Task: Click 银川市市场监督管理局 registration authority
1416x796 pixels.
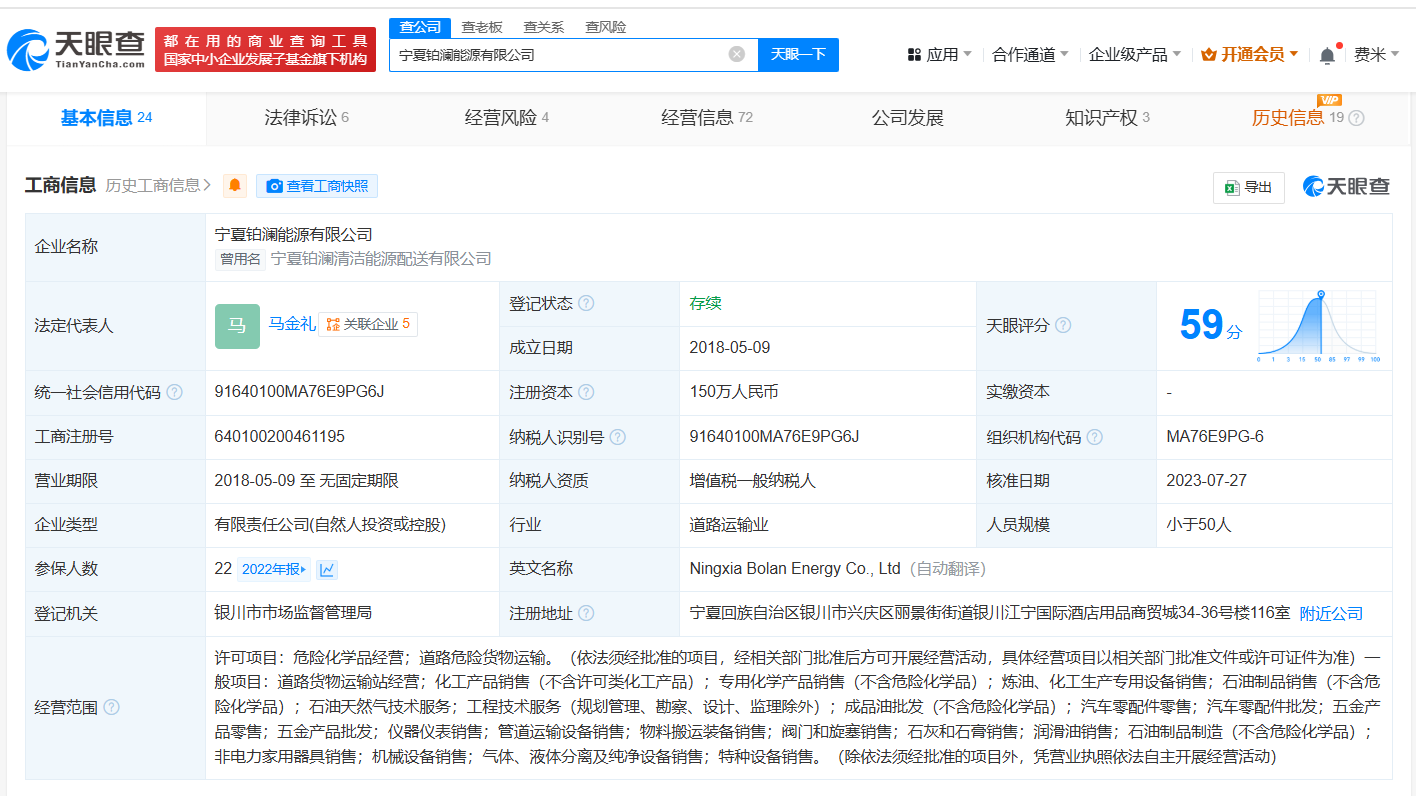Action: (293, 612)
